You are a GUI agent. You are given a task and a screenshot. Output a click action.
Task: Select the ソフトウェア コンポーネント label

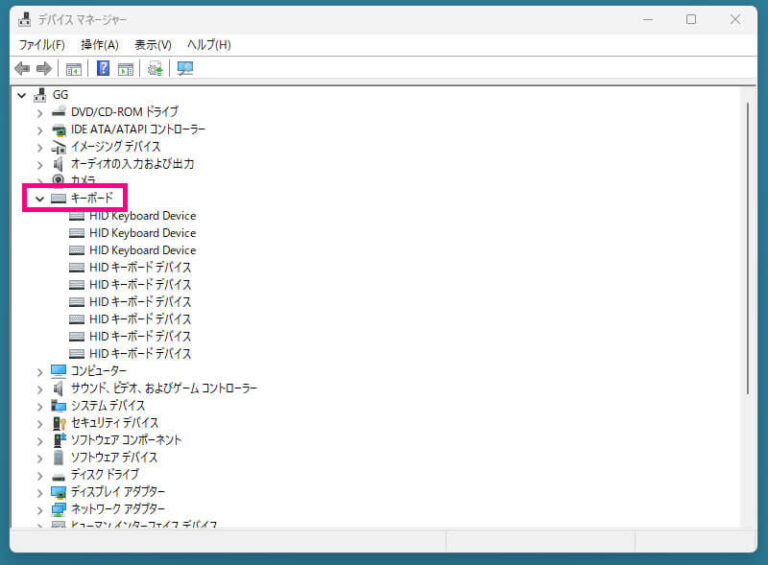126,440
